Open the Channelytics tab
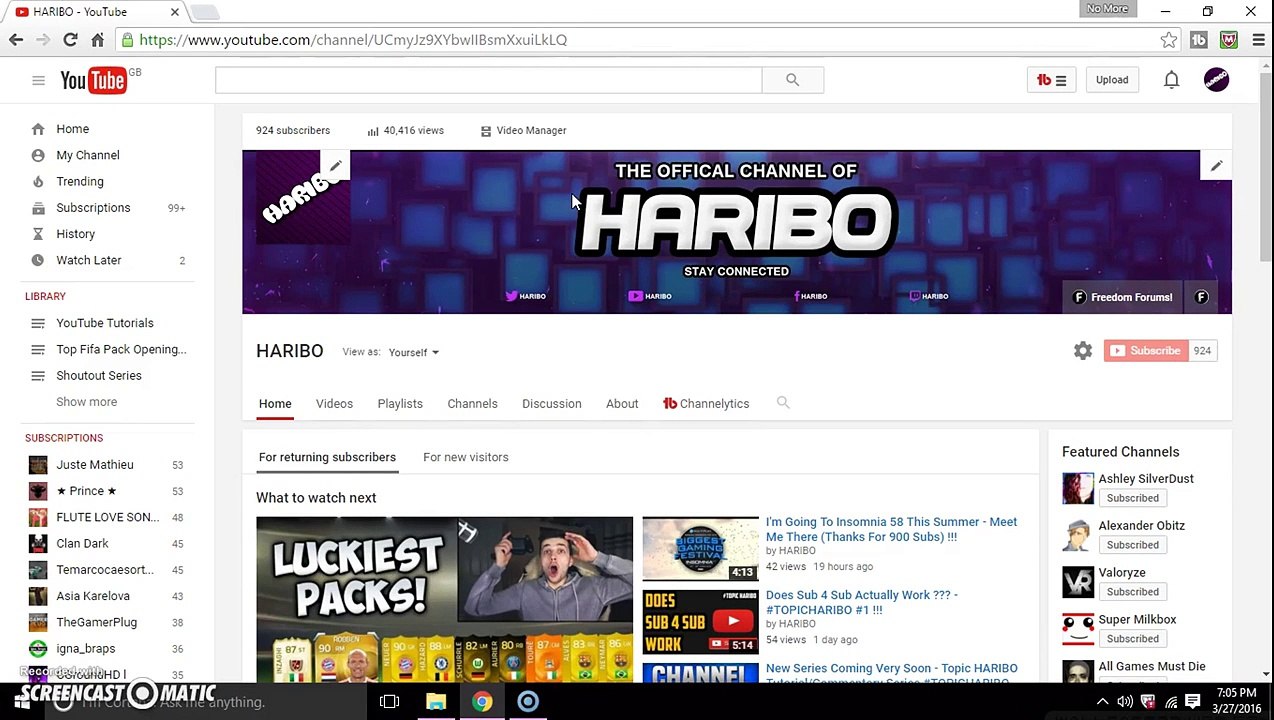 point(706,404)
